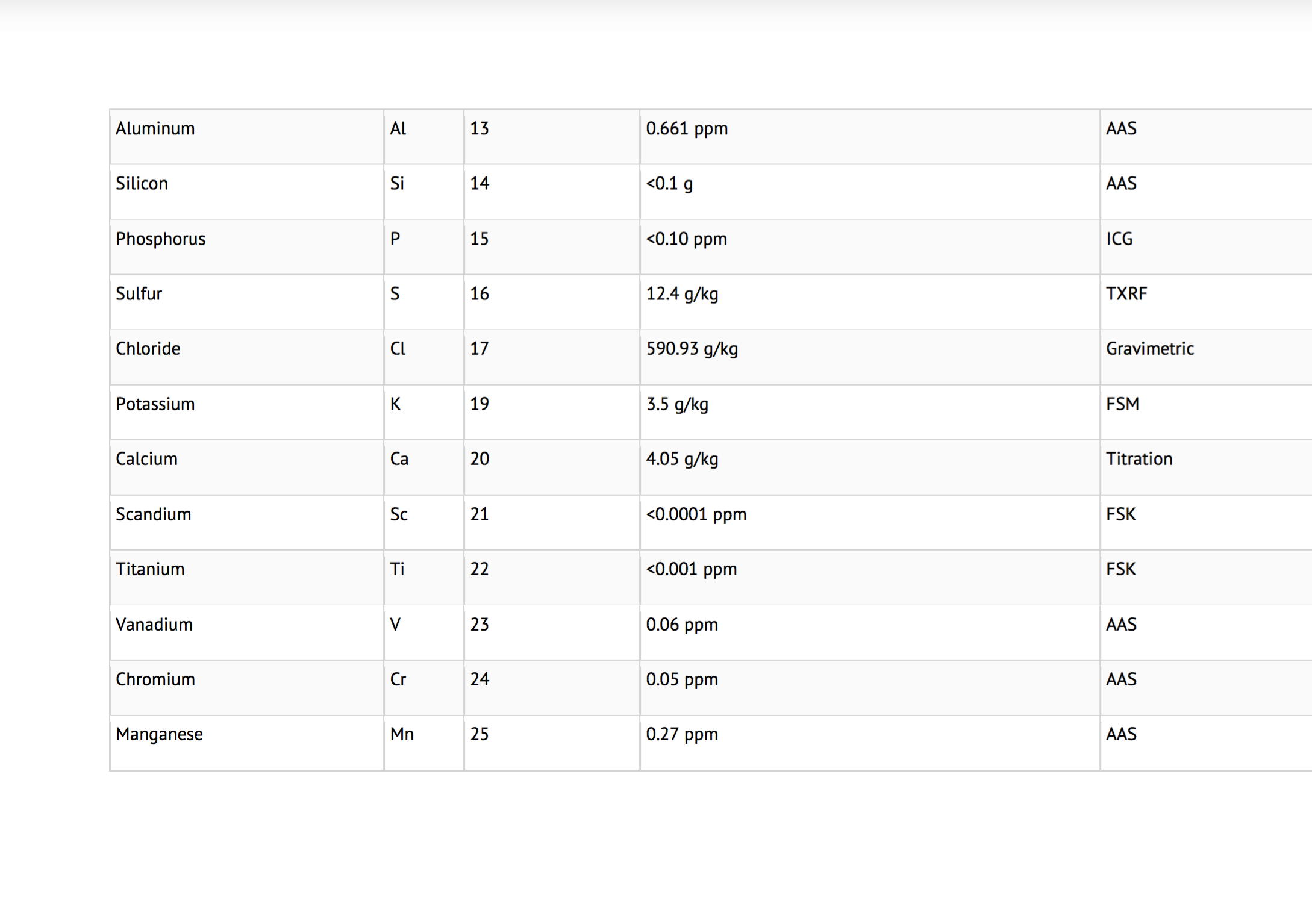
Task: Select the Silicon row name cell
Action: point(142,183)
